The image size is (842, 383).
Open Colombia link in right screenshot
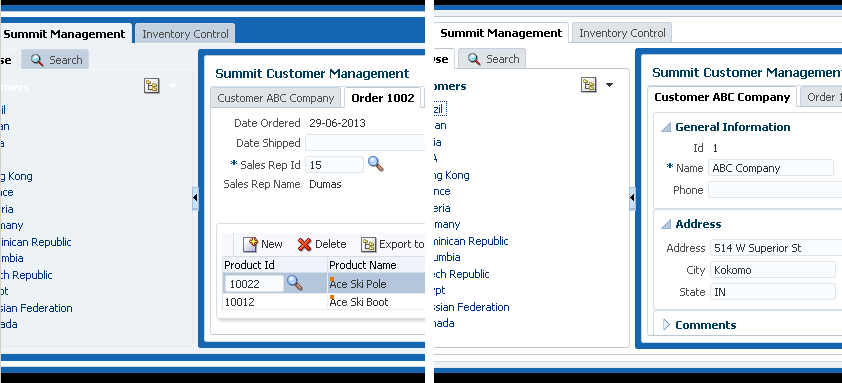point(447,257)
